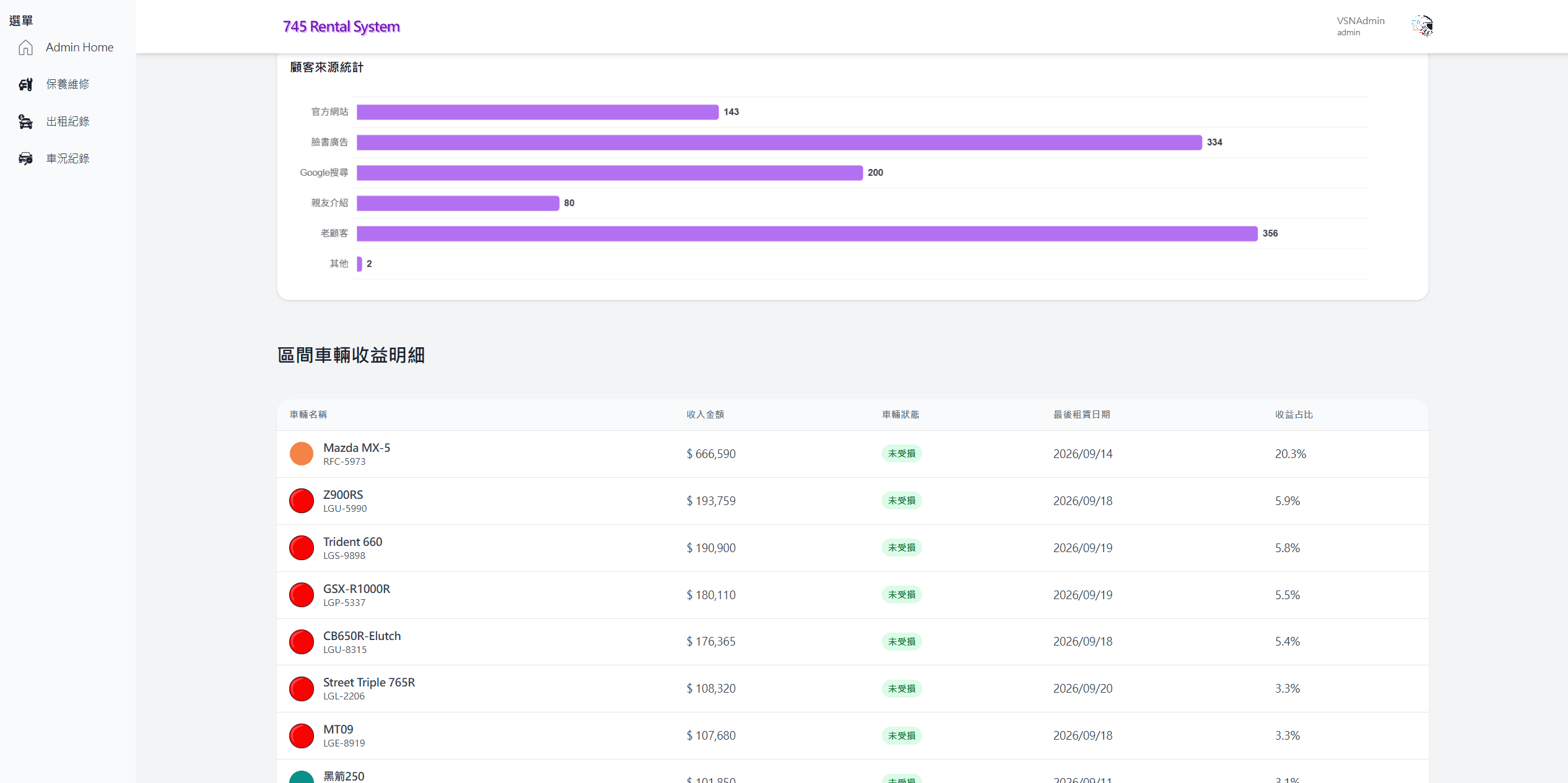This screenshot has height=783, width=1568.
Task: Click the 車況紀錄 car condition icon
Action: (x=25, y=158)
